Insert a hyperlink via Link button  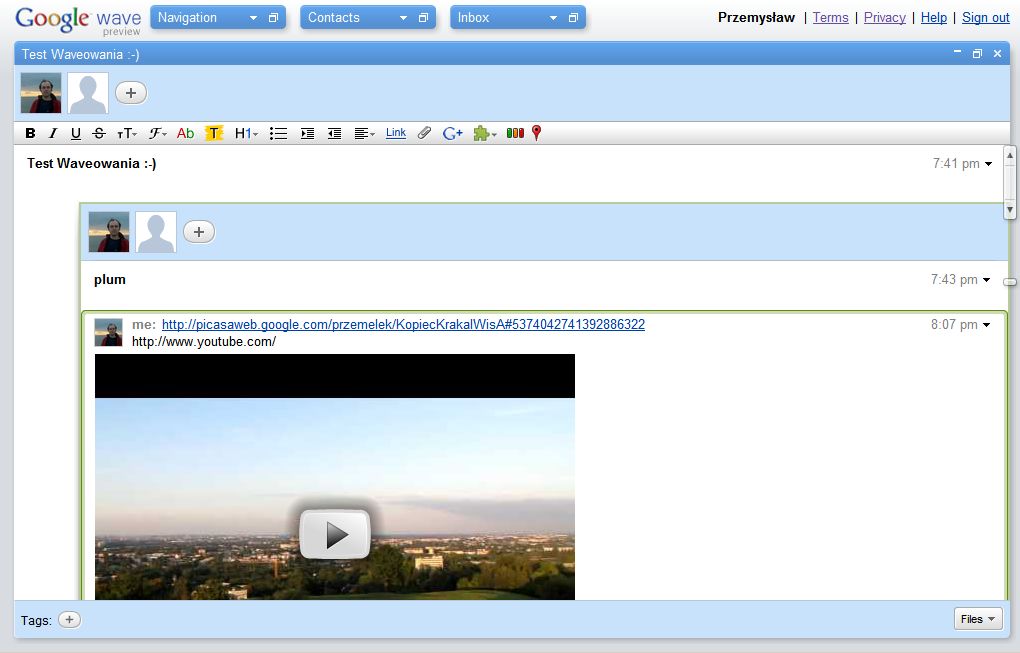tap(396, 133)
